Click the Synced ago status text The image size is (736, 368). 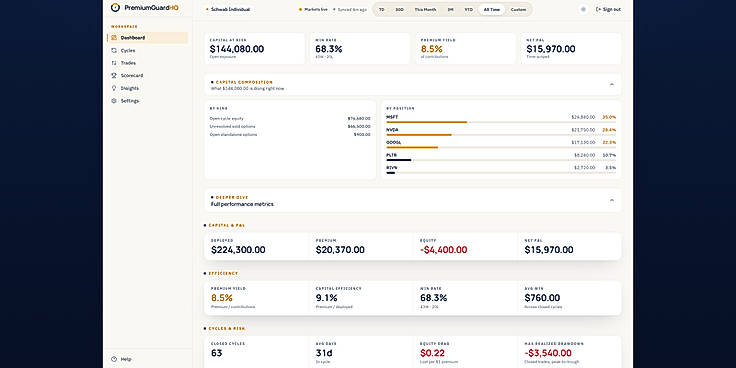click(x=350, y=9)
